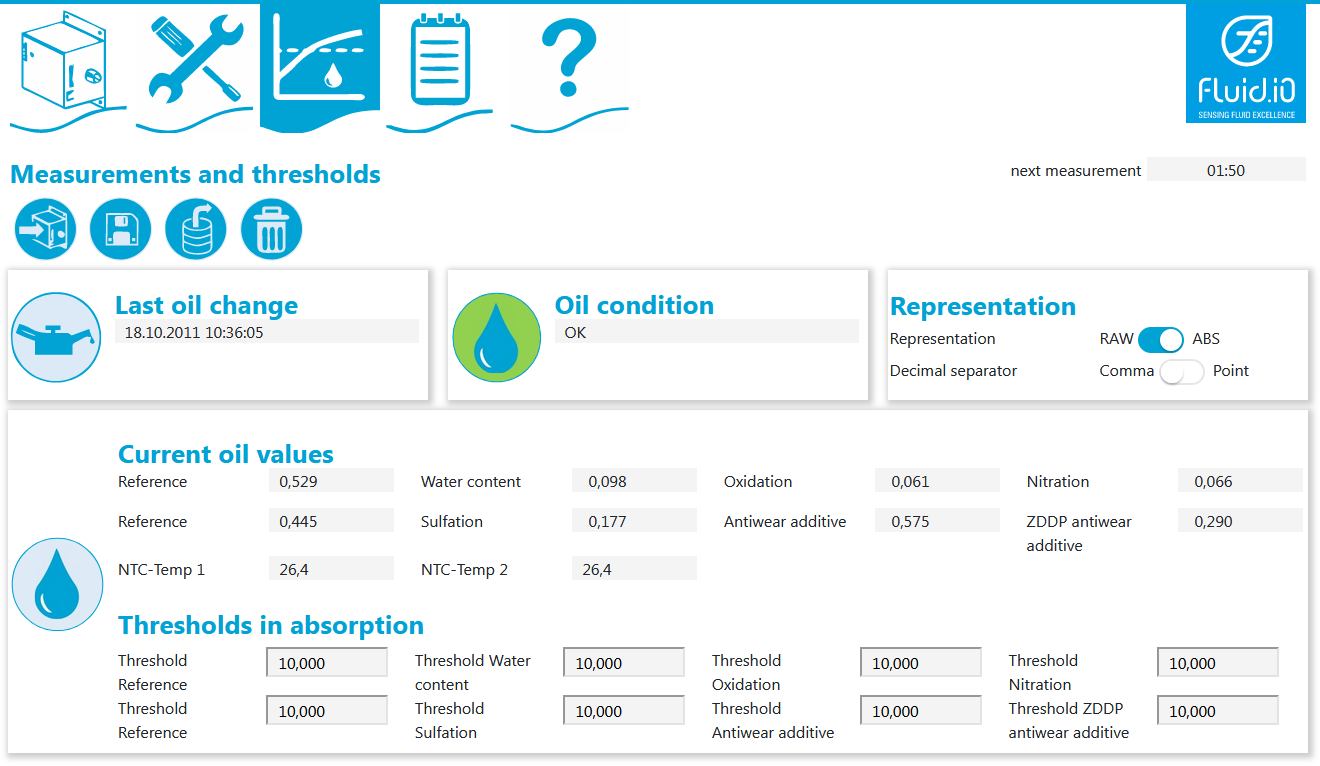Click the trash bin delete icon

point(271,229)
